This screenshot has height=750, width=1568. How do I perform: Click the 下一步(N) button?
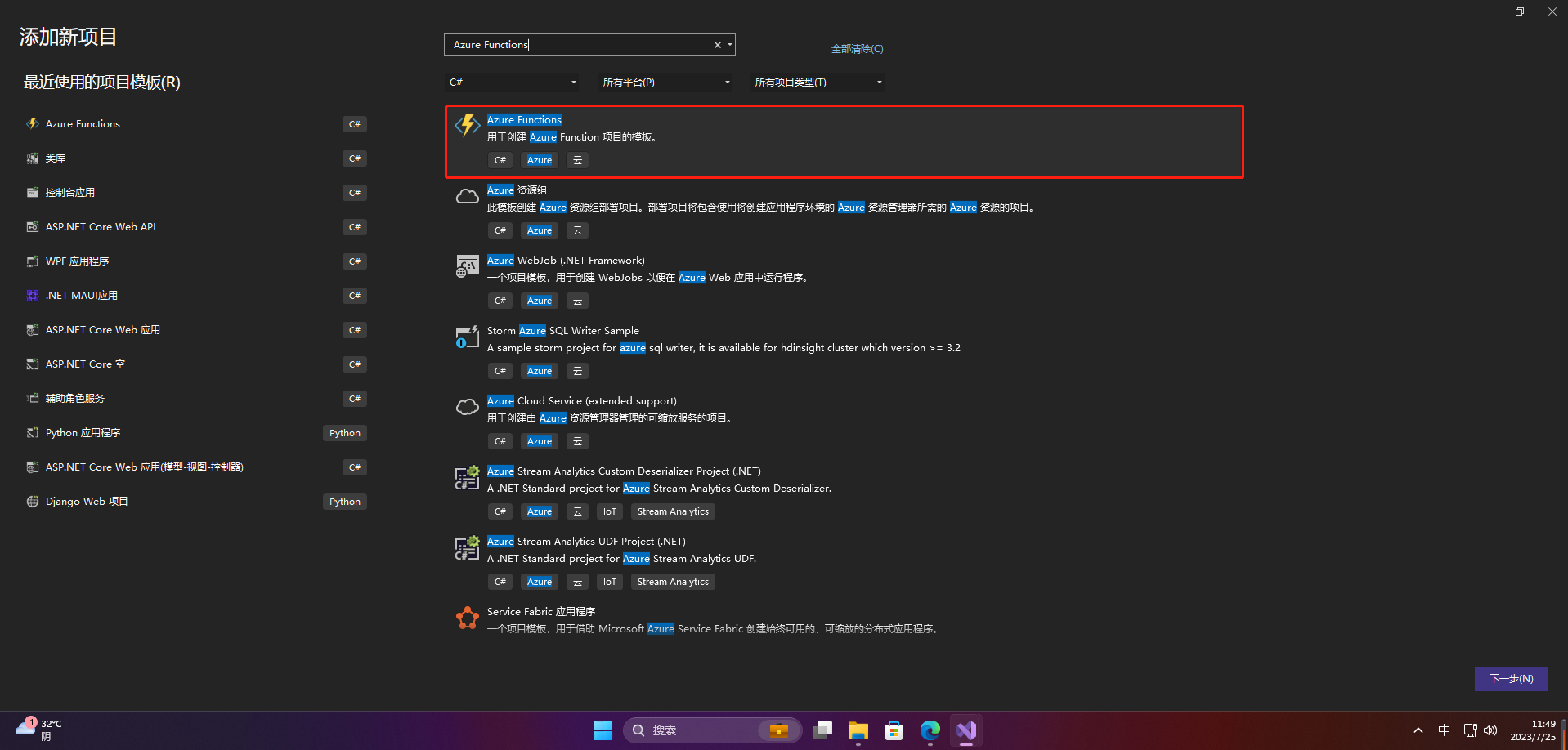point(1511,679)
